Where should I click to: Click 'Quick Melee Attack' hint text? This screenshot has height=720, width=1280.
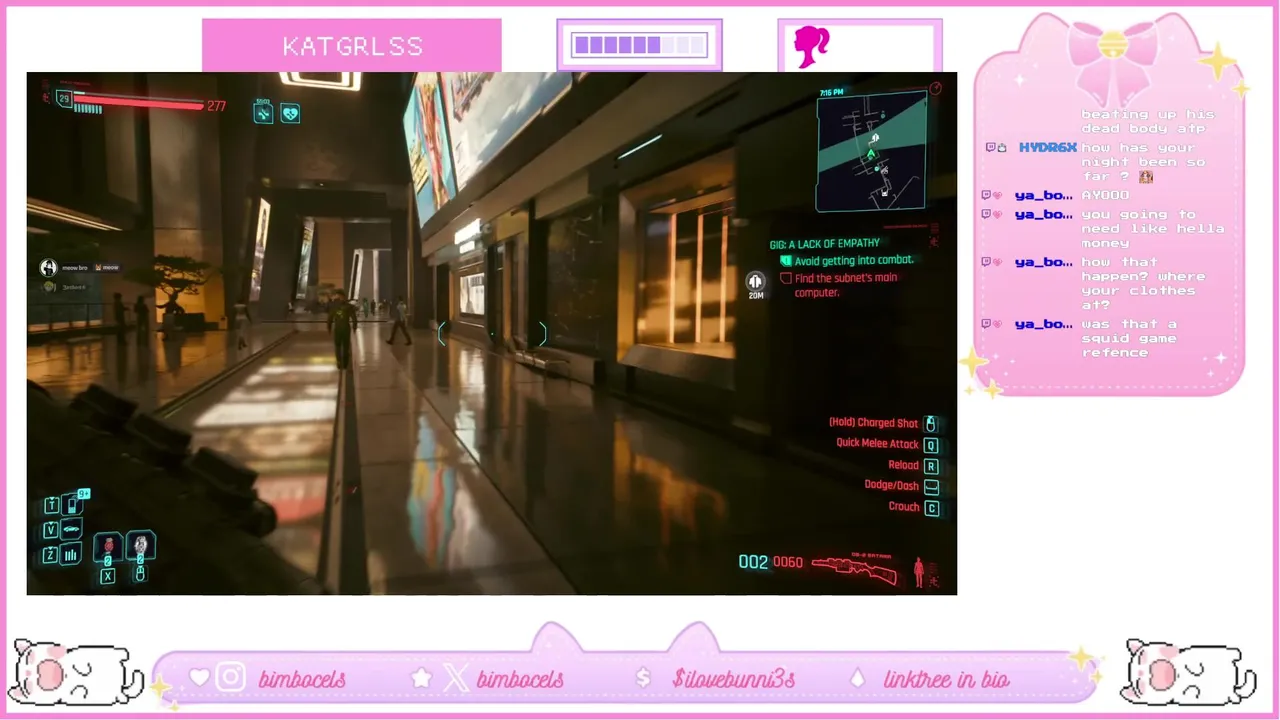[877, 444]
